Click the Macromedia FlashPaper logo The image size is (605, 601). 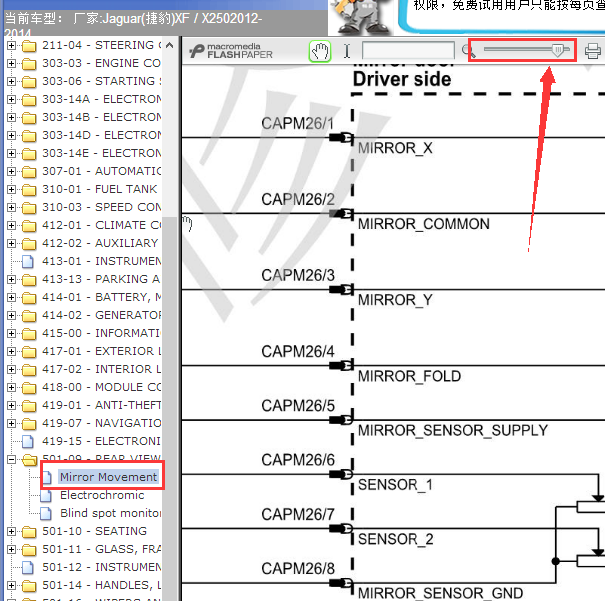[x=231, y=51]
